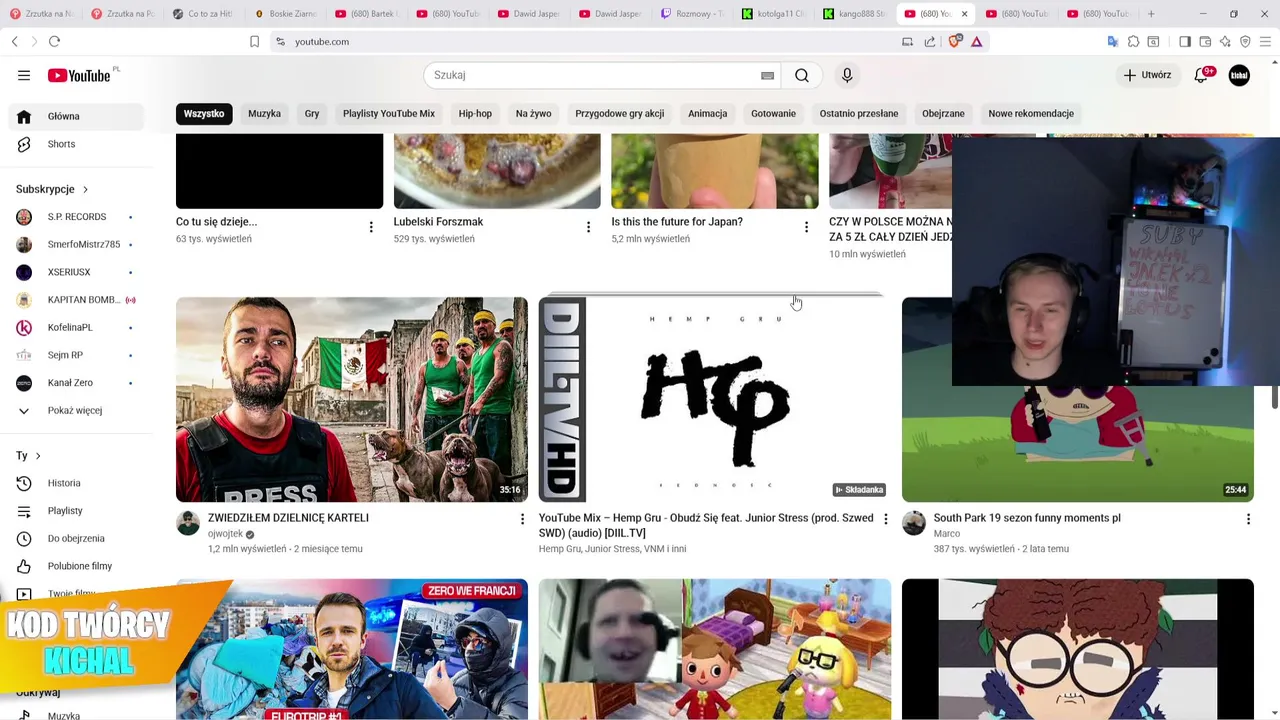Open the S.P. RECORDS subscription channel

point(76,217)
